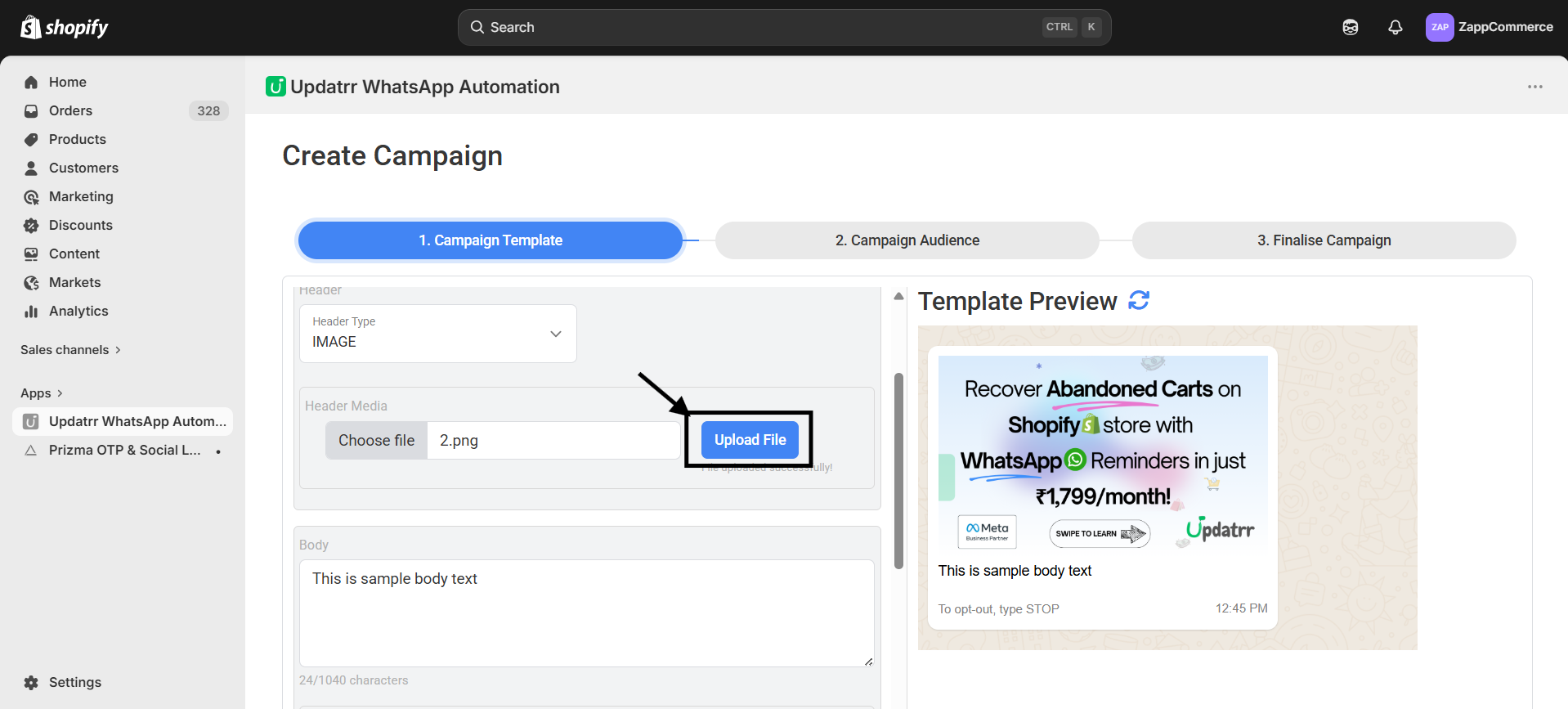Screen dimensions: 1568x709
Task: Click the Choose file button
Action: [376, 440]
